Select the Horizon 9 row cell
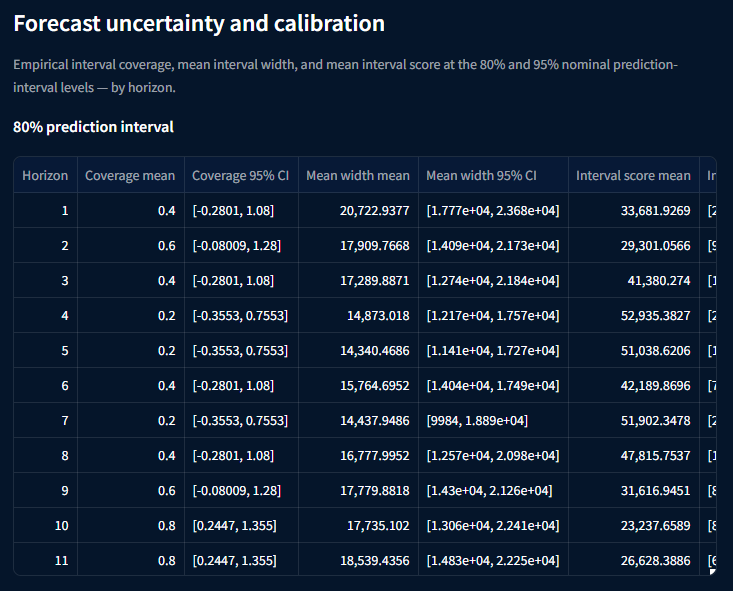Screen dimensions: 733x591 point(45,491)
